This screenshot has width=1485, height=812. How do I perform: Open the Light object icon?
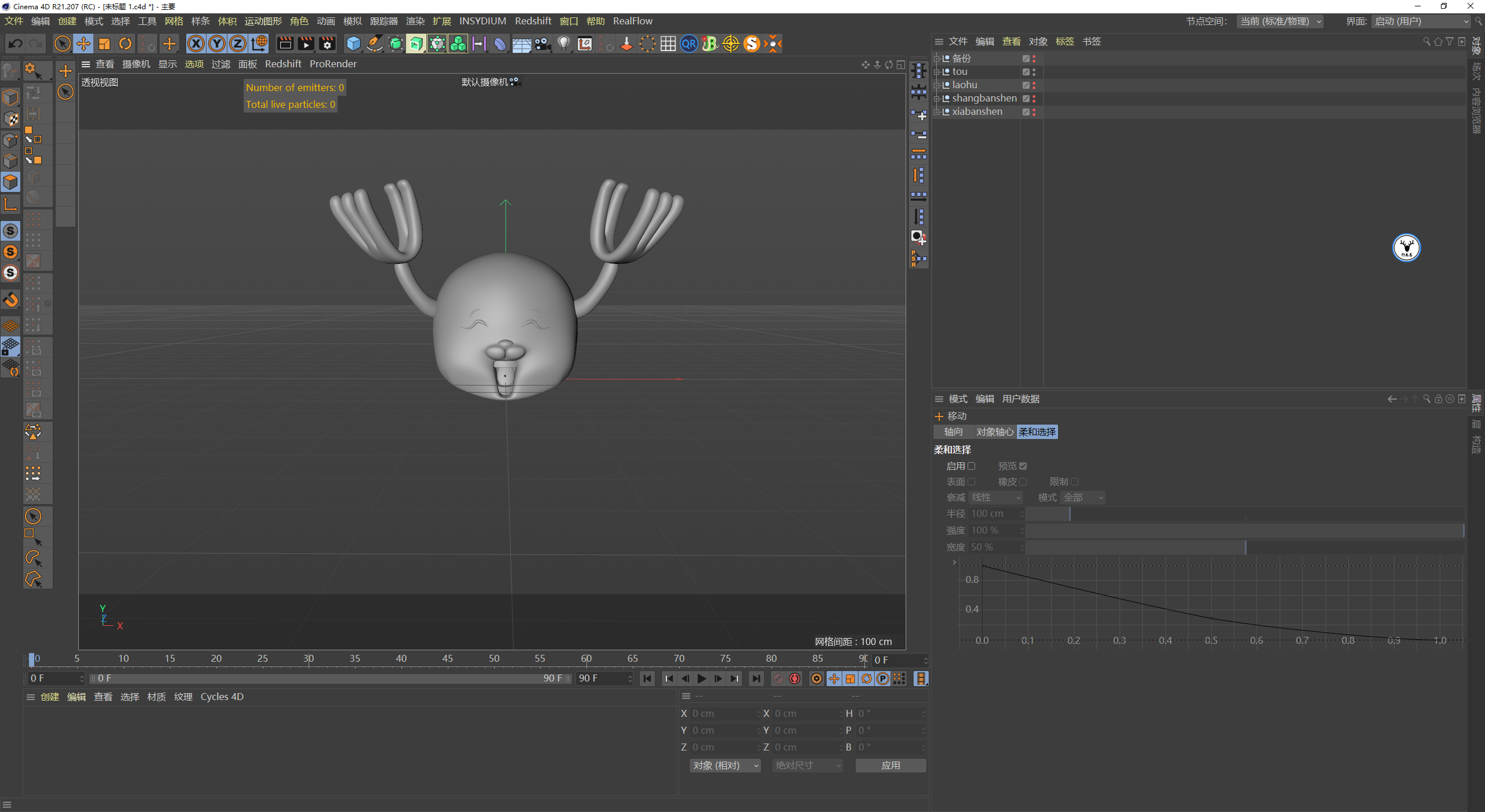563,43
